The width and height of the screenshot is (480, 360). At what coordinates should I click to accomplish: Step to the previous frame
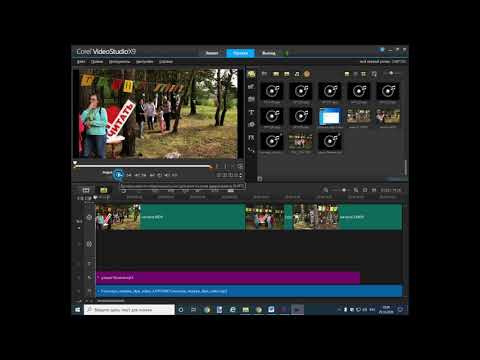point(137,175)
